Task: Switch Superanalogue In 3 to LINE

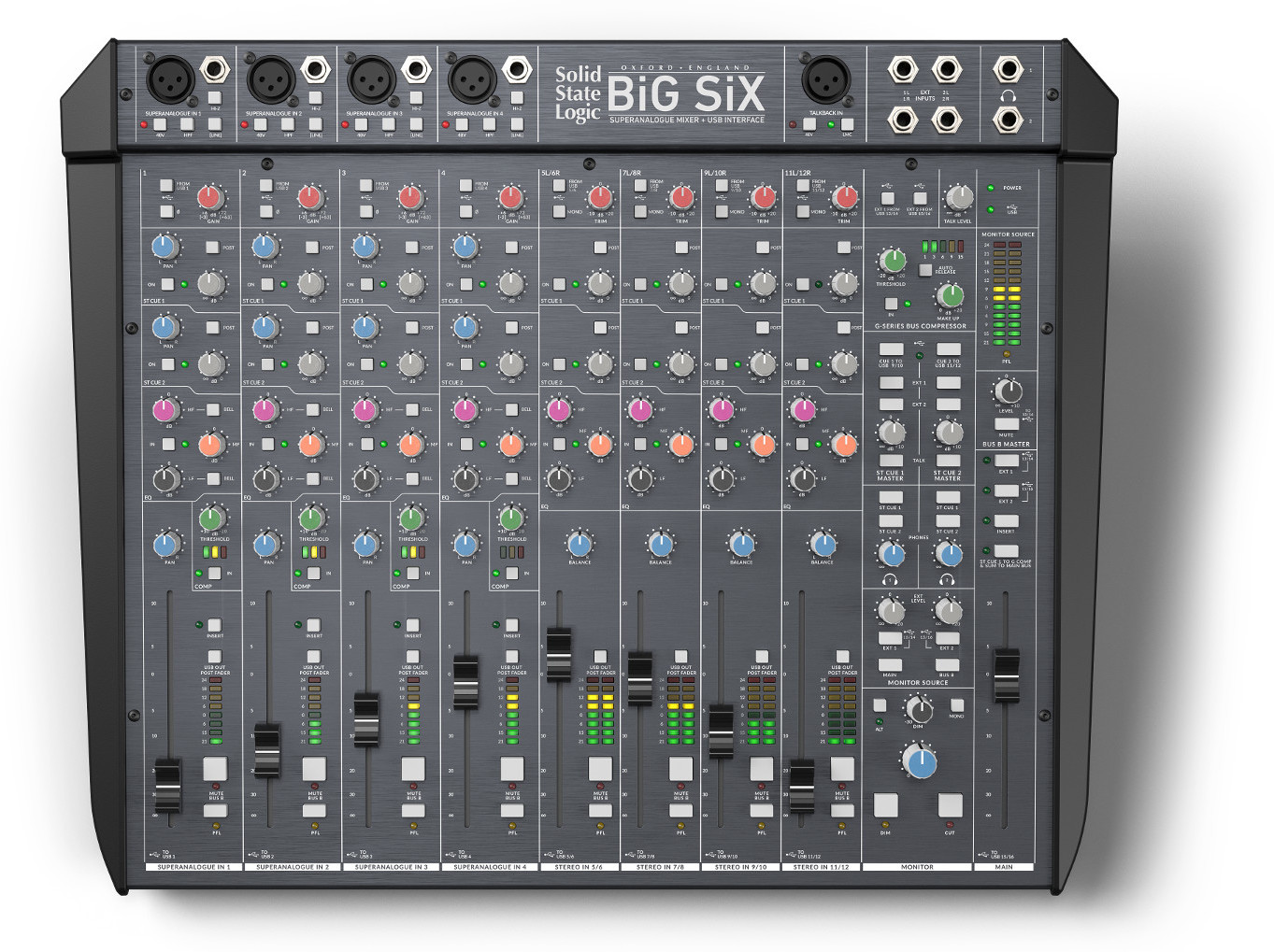Action: 416,124
